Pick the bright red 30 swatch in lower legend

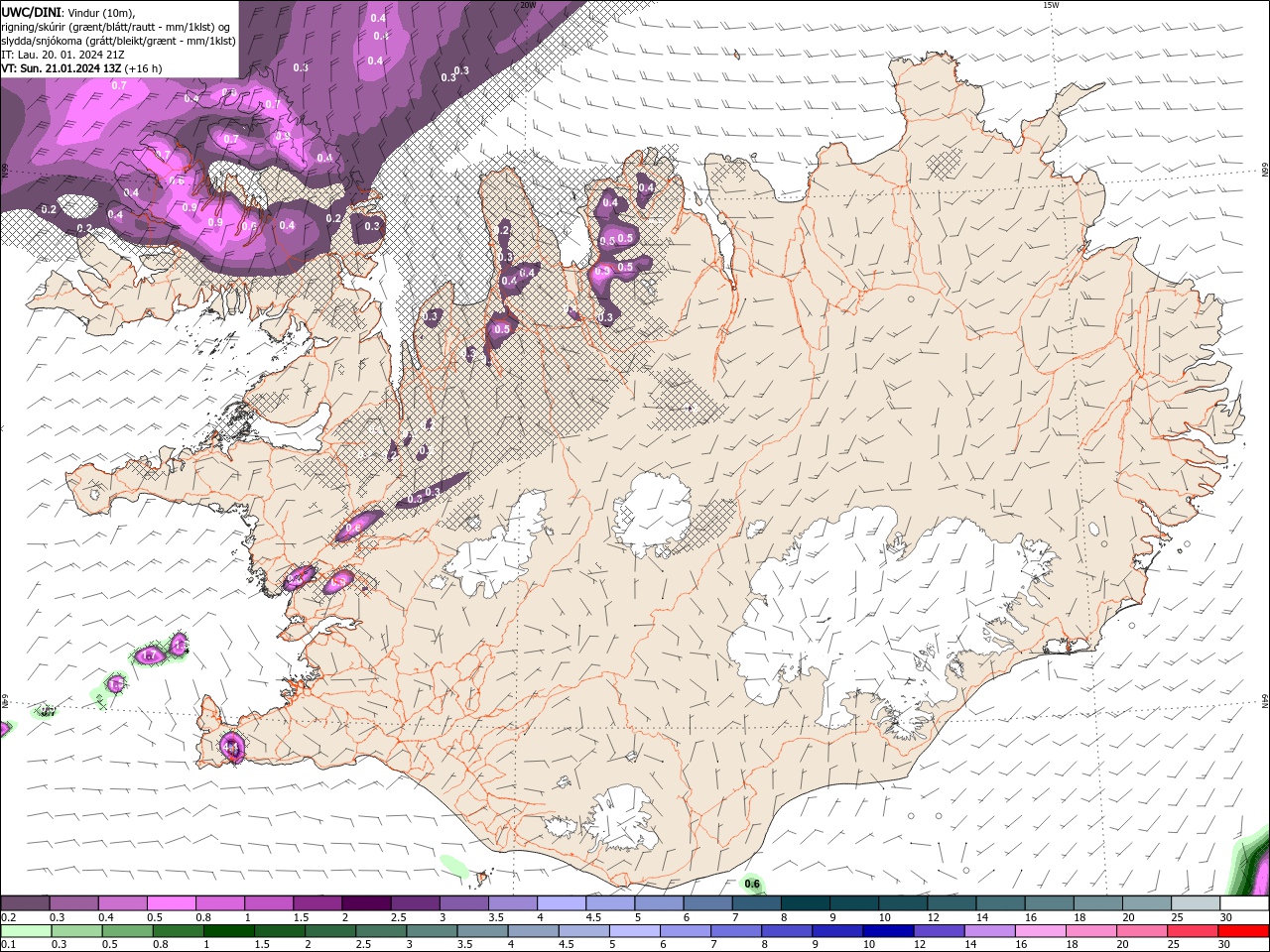[1244, 931]
